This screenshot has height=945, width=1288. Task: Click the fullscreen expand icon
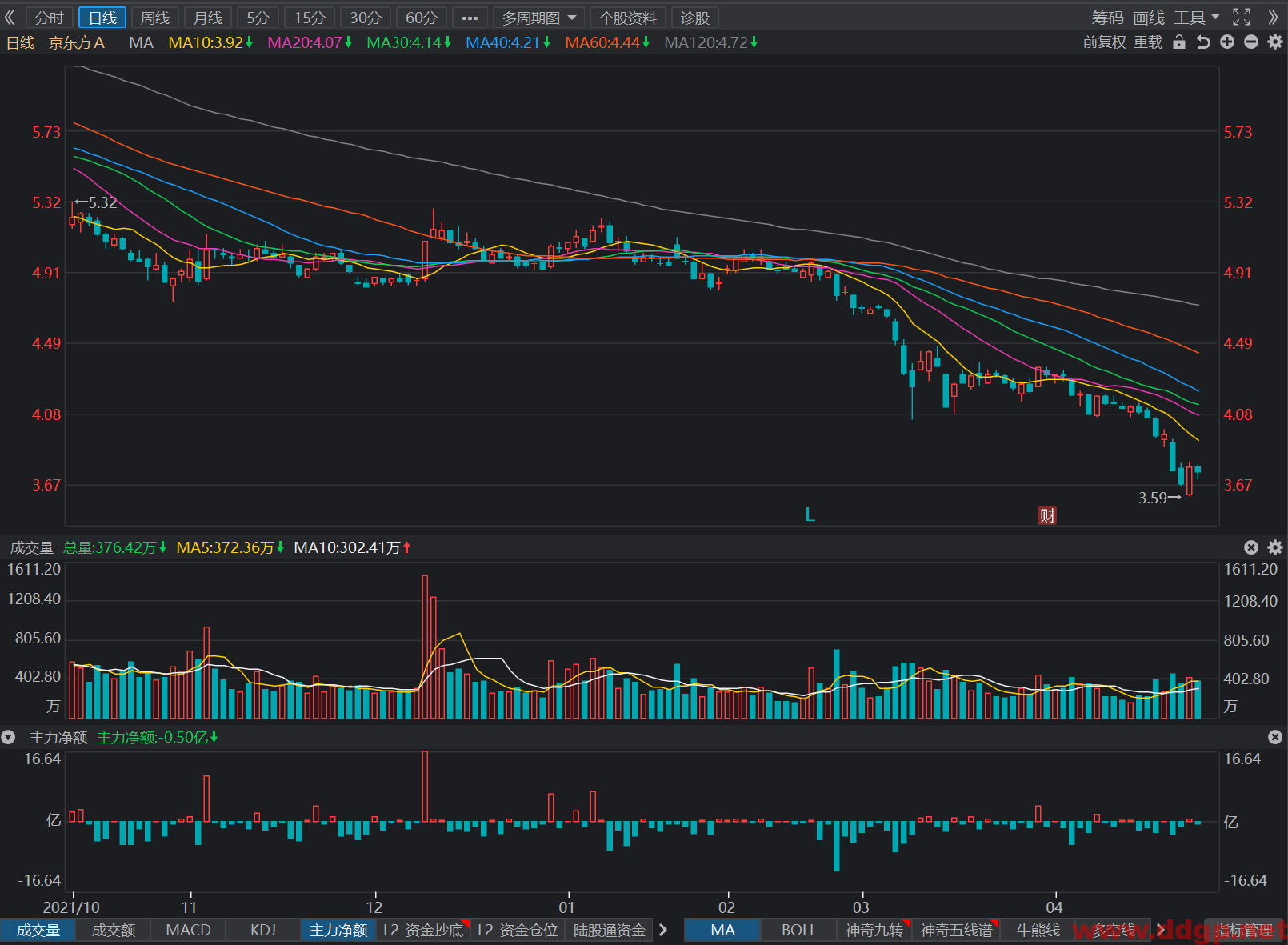pos(1242,17)
